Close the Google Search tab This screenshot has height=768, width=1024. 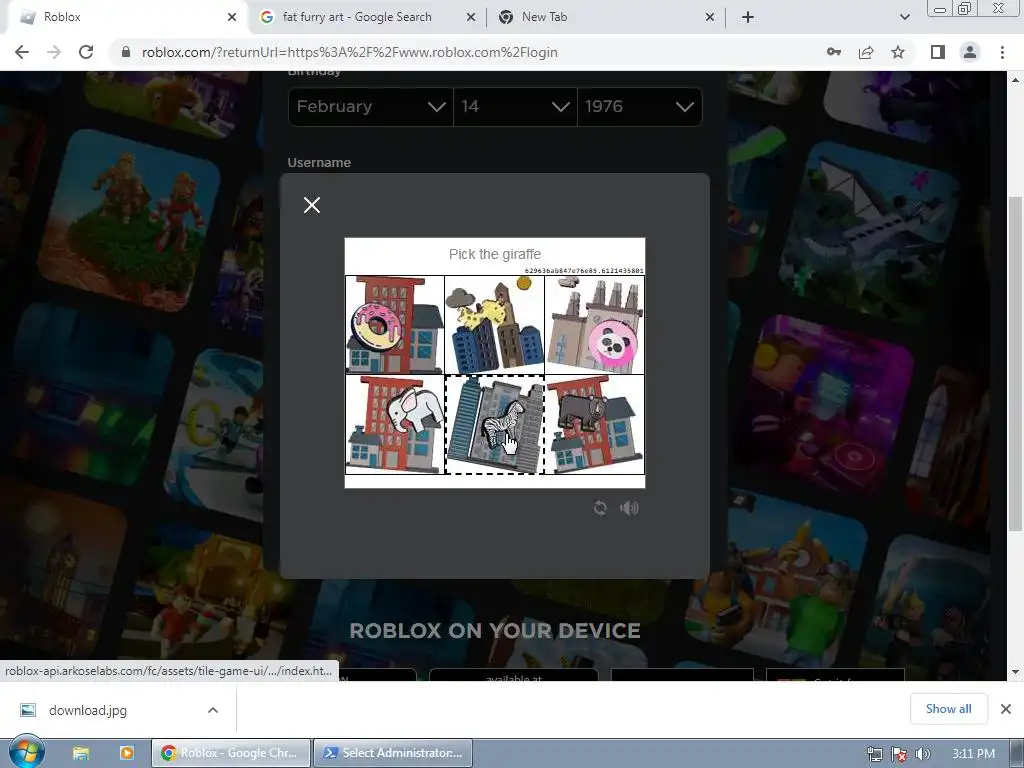(471, 18)
